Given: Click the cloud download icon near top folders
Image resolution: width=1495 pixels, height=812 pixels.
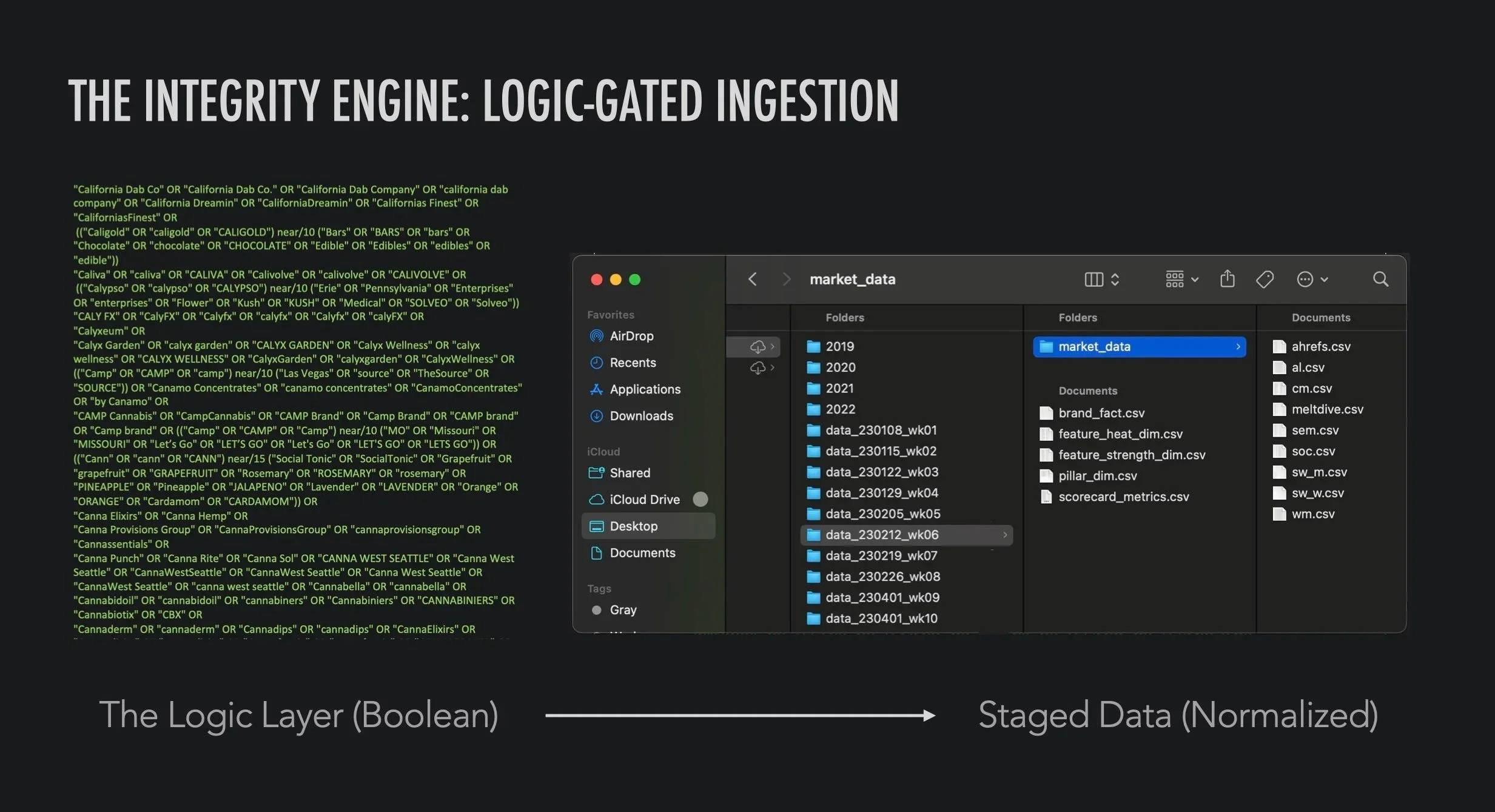Looking at the screenshot, I should point(758,347).
